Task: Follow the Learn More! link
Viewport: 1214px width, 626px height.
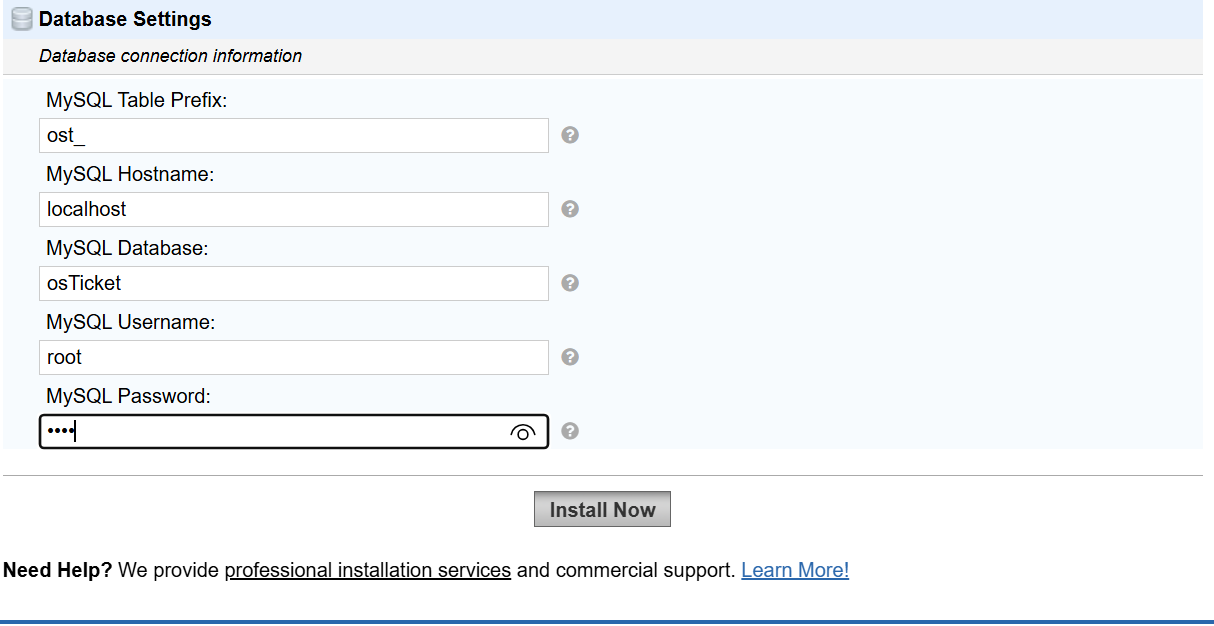Action: point(795,570)
